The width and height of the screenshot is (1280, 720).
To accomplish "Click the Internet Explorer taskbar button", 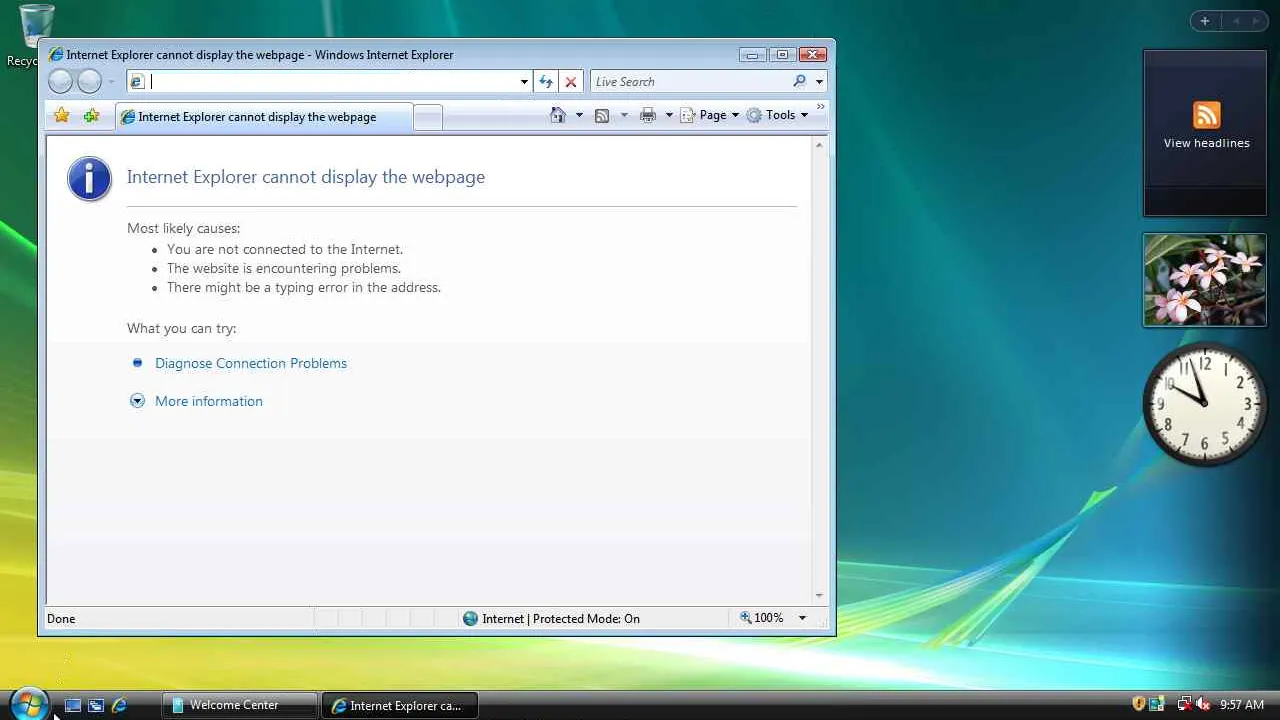I will point(400,705).
